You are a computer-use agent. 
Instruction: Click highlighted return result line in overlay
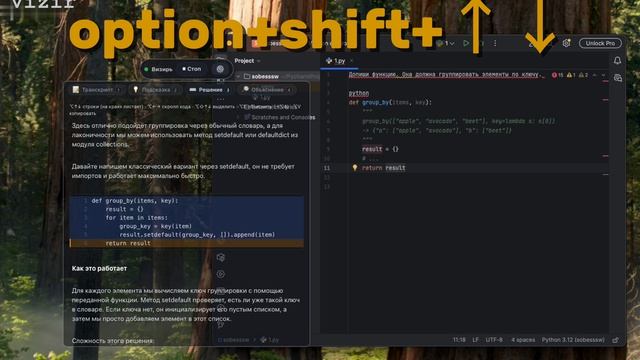(x=187, y=243)
